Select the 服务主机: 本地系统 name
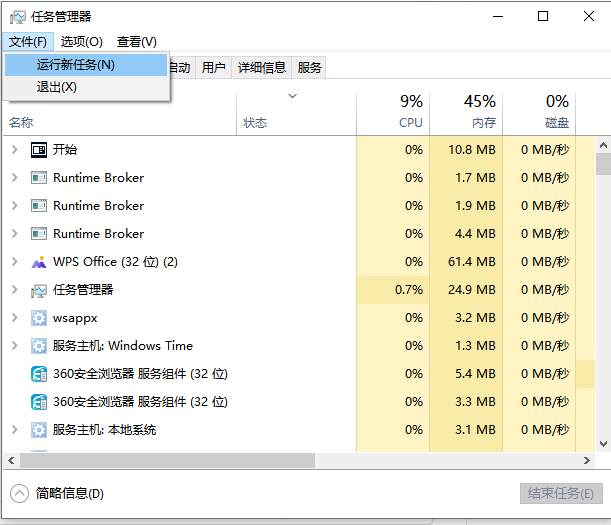The width and height of the screenshot is (611, 525). [104, 430]
